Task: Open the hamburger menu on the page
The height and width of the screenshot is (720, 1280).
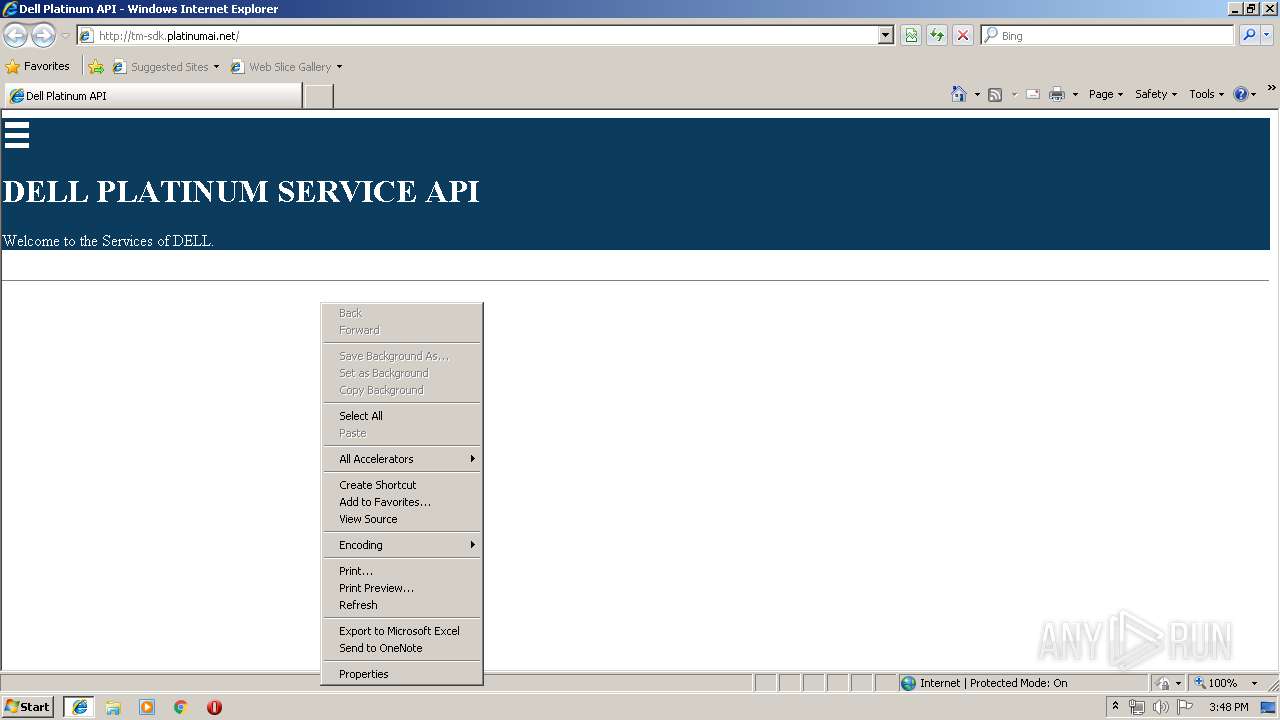Action: coord(17,135)
